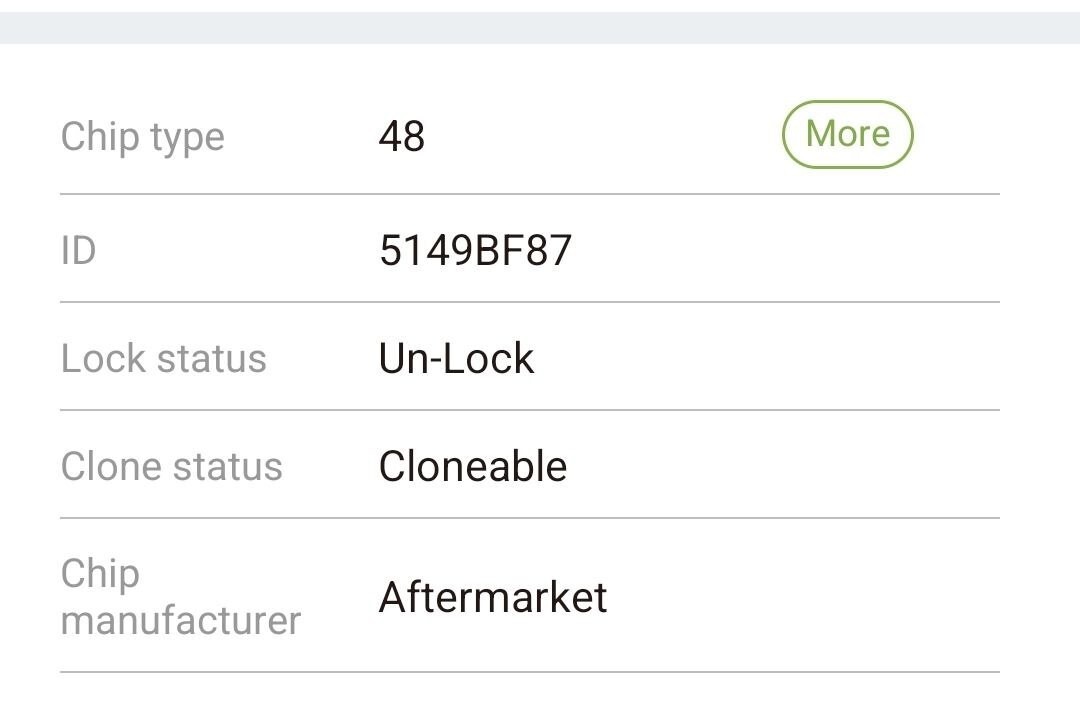Select the ID value 5149BF87
Viewport: 1080px width, 703px height.
(x=475, y=250)
